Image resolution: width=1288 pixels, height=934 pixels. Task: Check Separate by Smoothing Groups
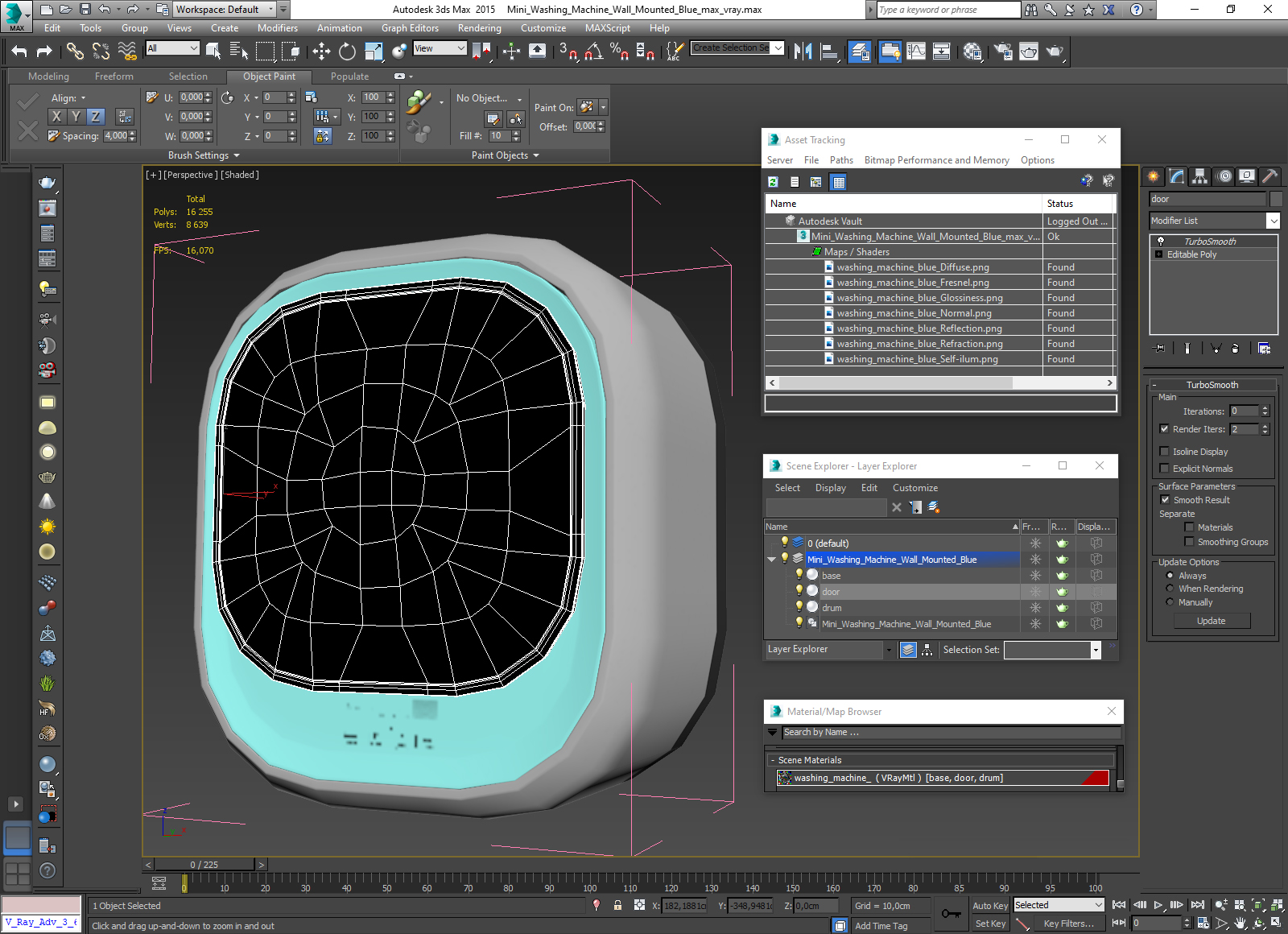click(x=1189, y=542)
